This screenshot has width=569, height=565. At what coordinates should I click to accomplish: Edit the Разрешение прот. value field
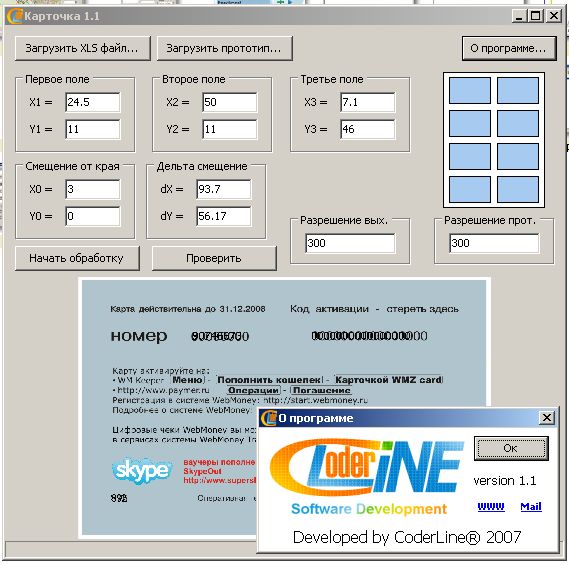494,243
